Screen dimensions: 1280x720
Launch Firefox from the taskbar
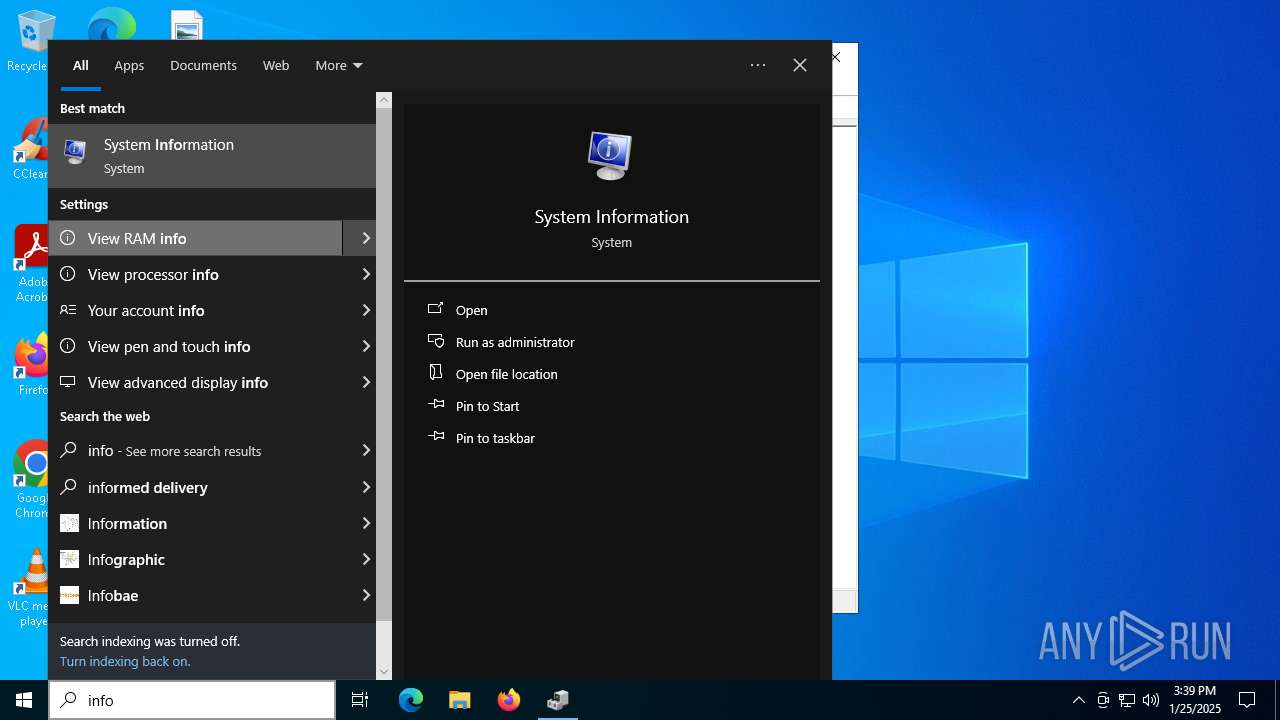pyautogui.click(x=509, y=700)
